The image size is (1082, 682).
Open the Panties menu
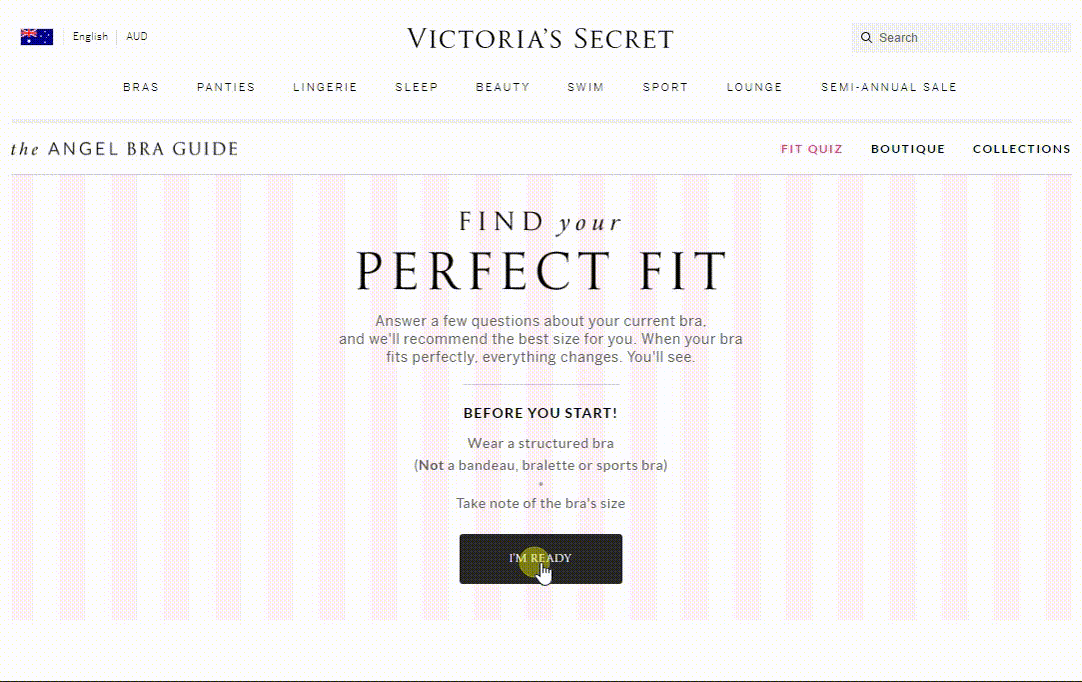point(226,87)
